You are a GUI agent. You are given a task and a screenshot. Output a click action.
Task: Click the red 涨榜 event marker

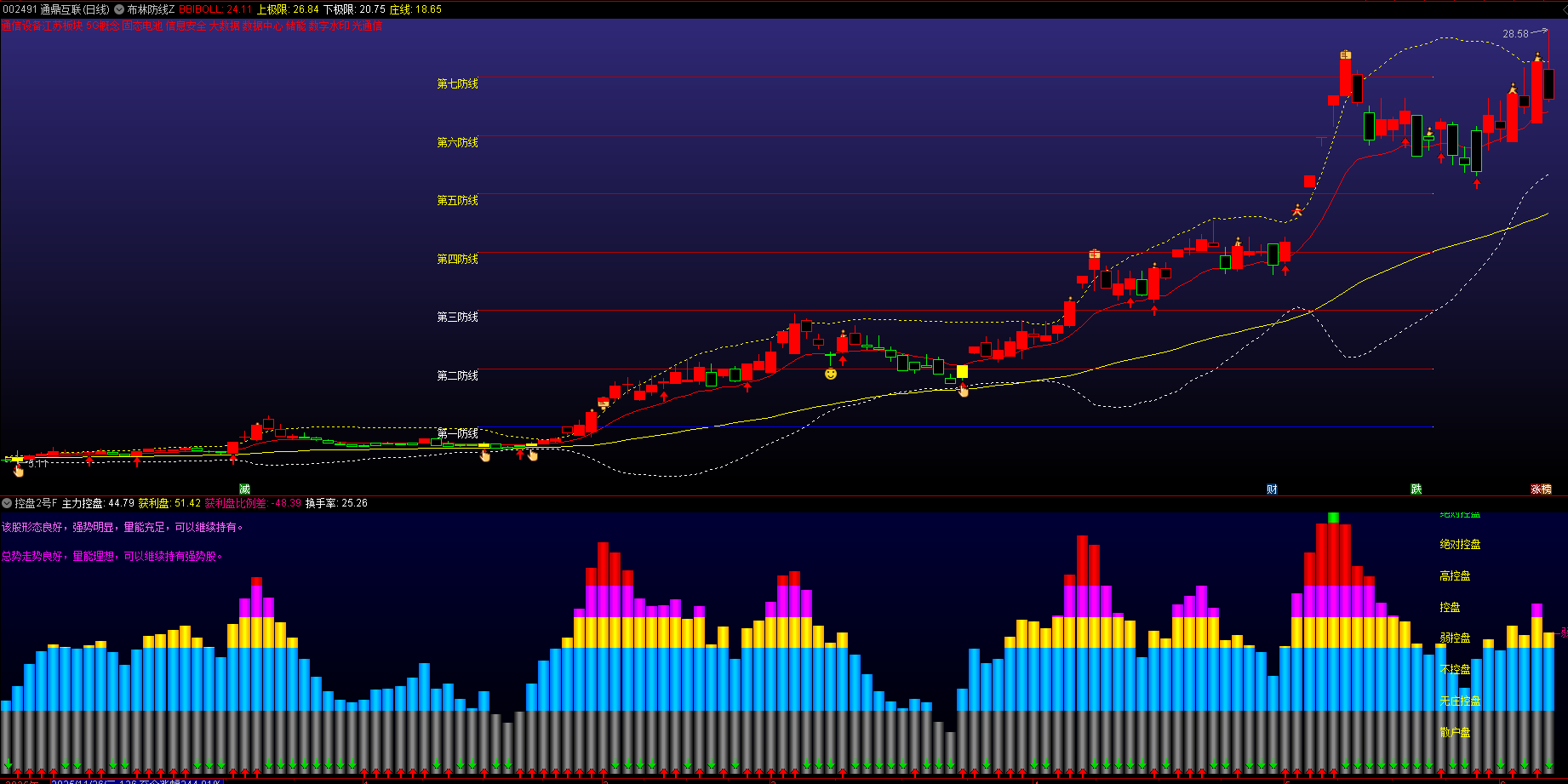tap(1541, 489)
